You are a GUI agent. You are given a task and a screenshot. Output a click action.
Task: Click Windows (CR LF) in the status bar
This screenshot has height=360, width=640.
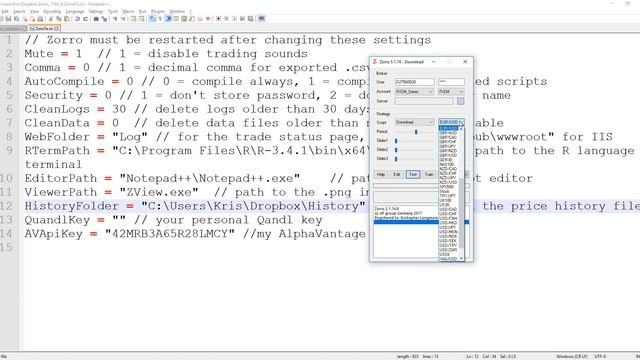pos(571,356)
